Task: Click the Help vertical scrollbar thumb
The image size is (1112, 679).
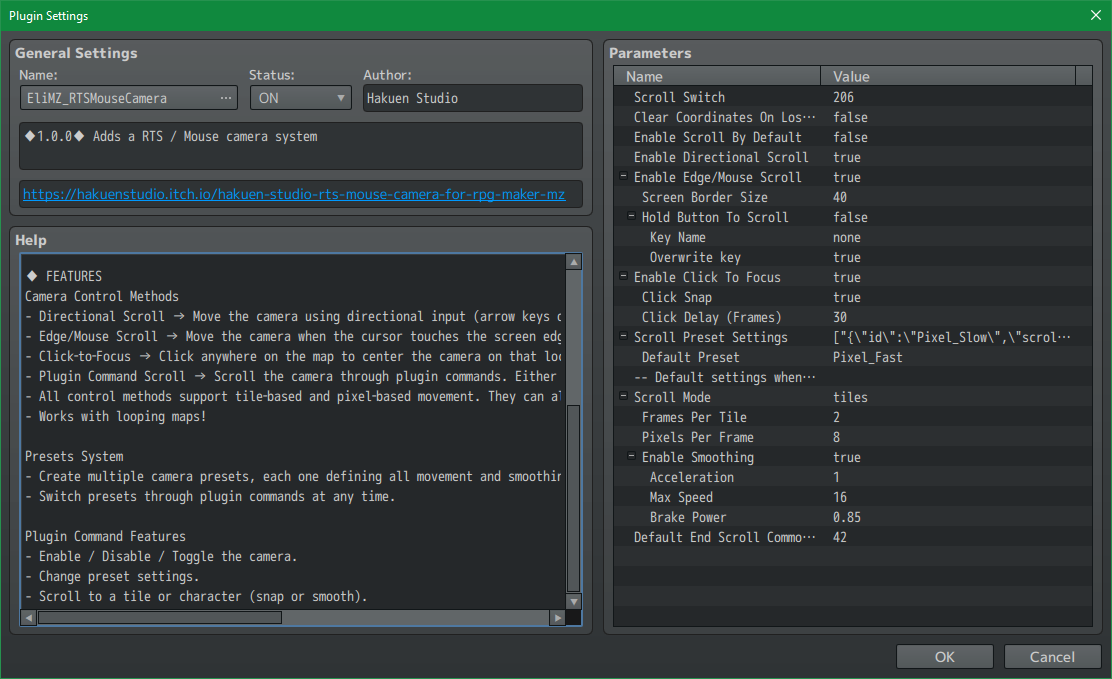Action: pyautogui.click(x=573, y=498)
